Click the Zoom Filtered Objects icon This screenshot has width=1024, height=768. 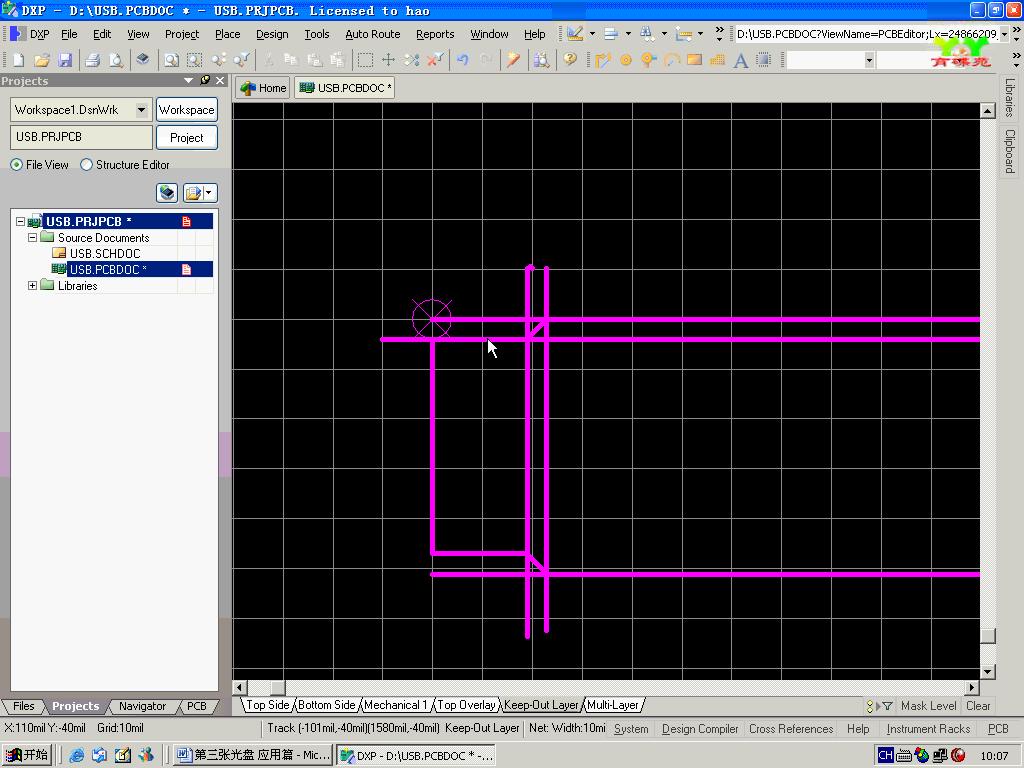(241, 60)
